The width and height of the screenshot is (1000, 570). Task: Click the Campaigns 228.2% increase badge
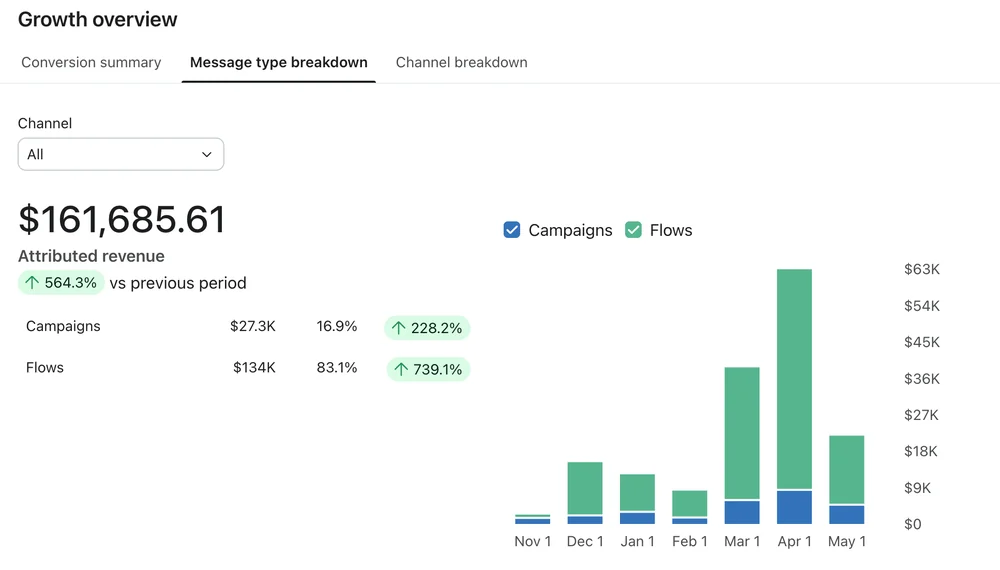point(427,328)
